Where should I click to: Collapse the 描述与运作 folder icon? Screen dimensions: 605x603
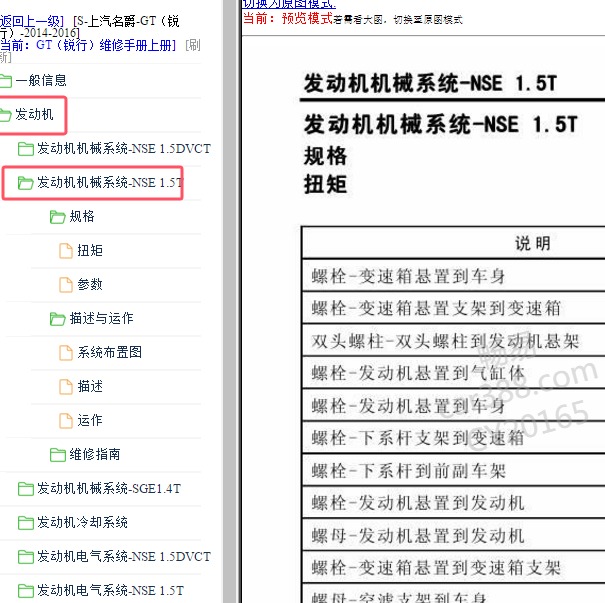coord(57,318)
